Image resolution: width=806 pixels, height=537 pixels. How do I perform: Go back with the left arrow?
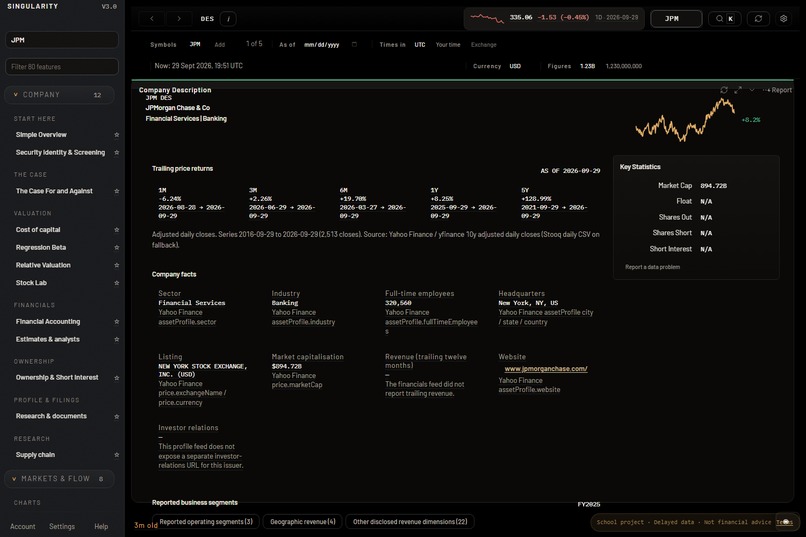(152, 18)
